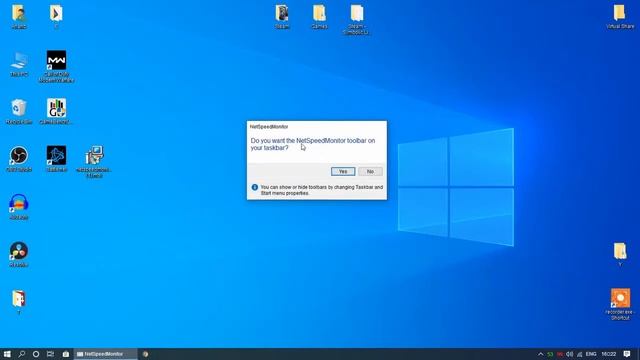This screenshot has height=360, width=640.
Task: Select the netspeedmonitor installer file icon
Action: point(94,156)
